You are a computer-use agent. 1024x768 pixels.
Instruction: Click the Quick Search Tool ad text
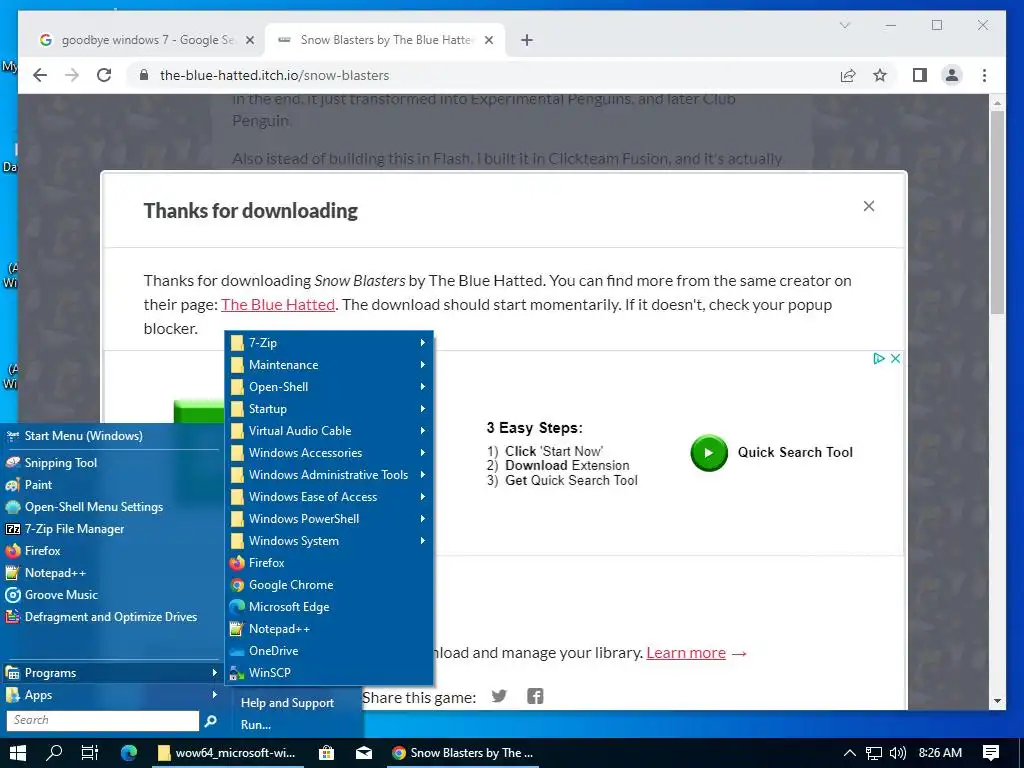pos(795,452)
